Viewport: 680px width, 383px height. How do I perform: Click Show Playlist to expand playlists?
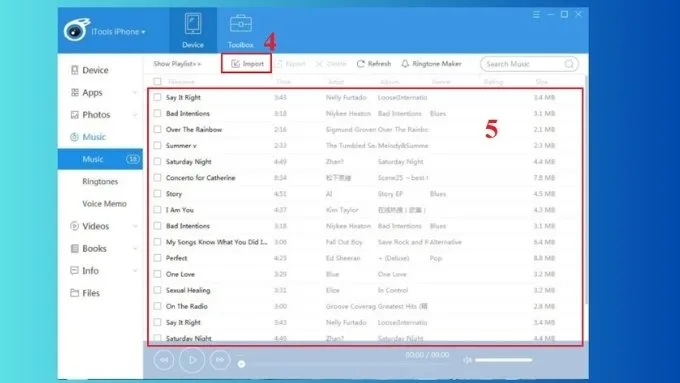[x=177, y=64]
